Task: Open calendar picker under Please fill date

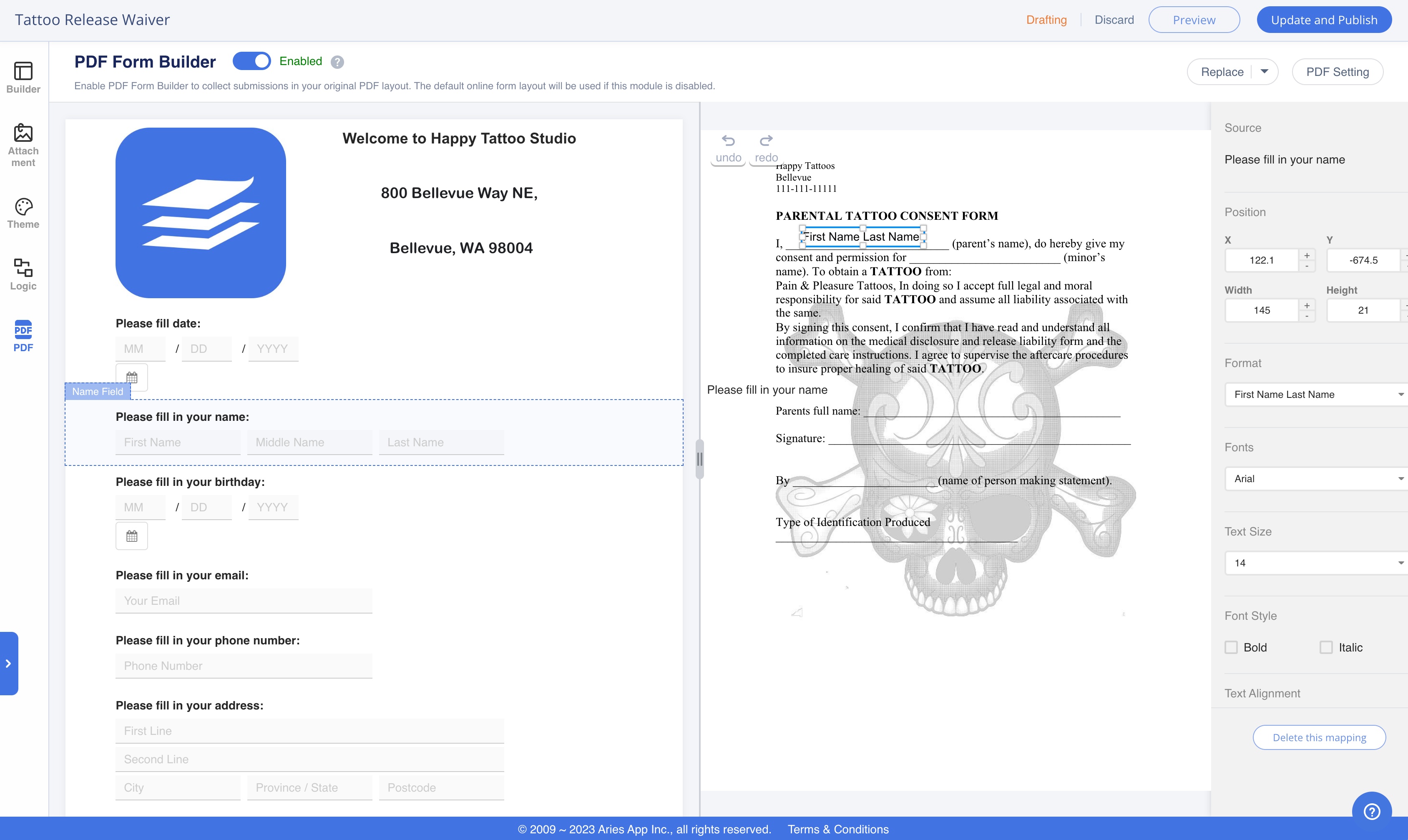Action: point(132,377)
